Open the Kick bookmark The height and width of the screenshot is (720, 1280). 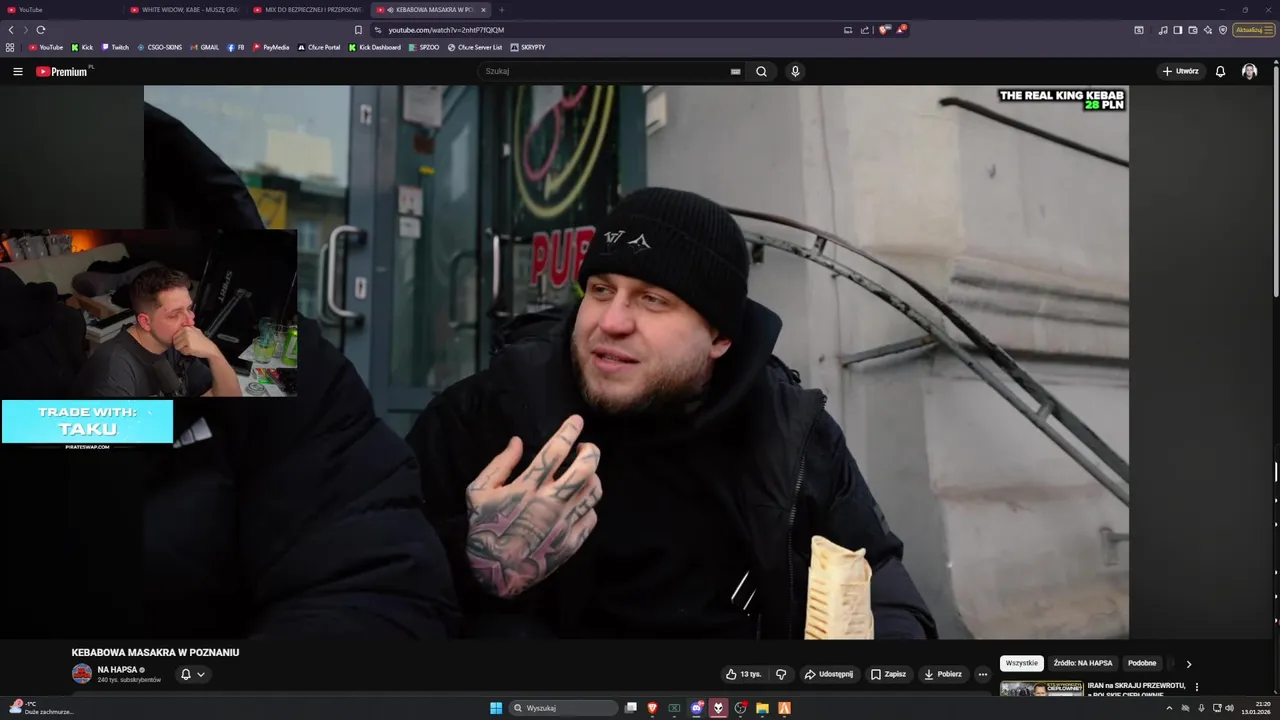(x=82, y=47)
